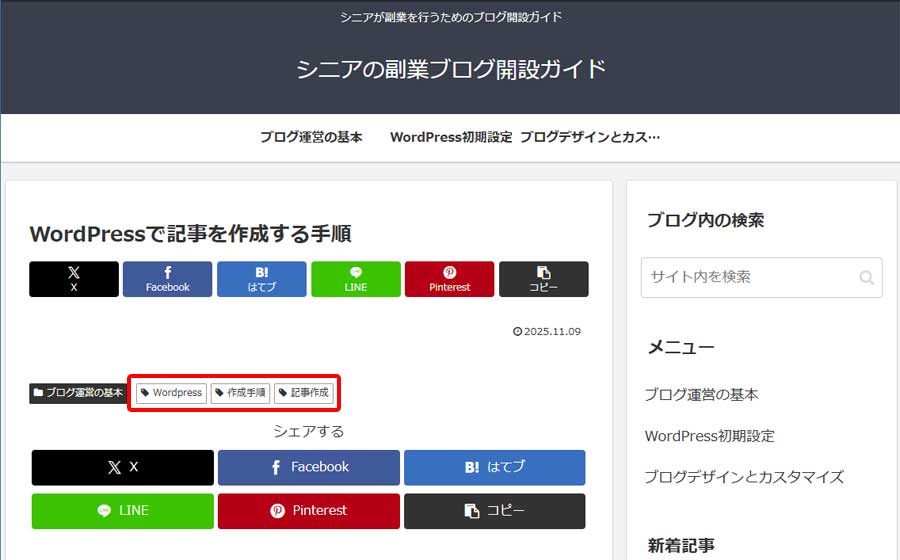Open the ブログ運営の基本 category badge
The width and height of the screenshot is (900, 560).
click(79, 393)
